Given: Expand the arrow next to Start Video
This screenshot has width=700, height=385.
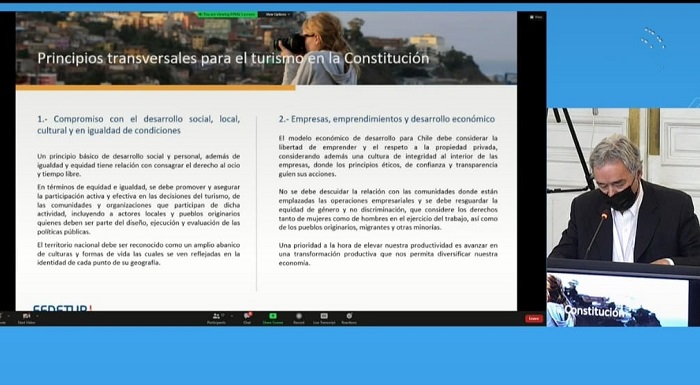Looking at the screenshot, I should (38, 316).
